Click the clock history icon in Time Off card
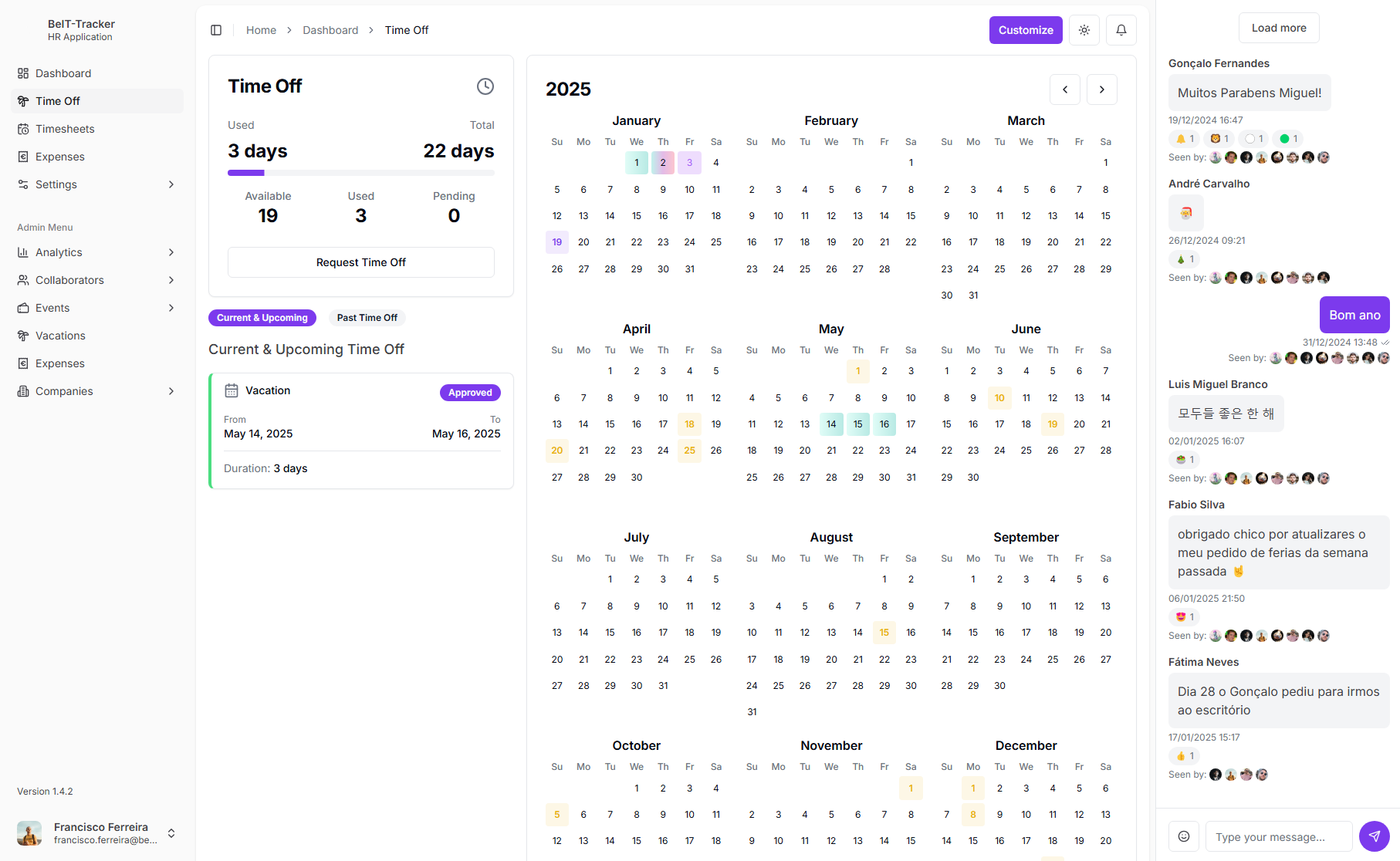The height and width of the screenshot is (861, 1400). [x=485, y=86]
